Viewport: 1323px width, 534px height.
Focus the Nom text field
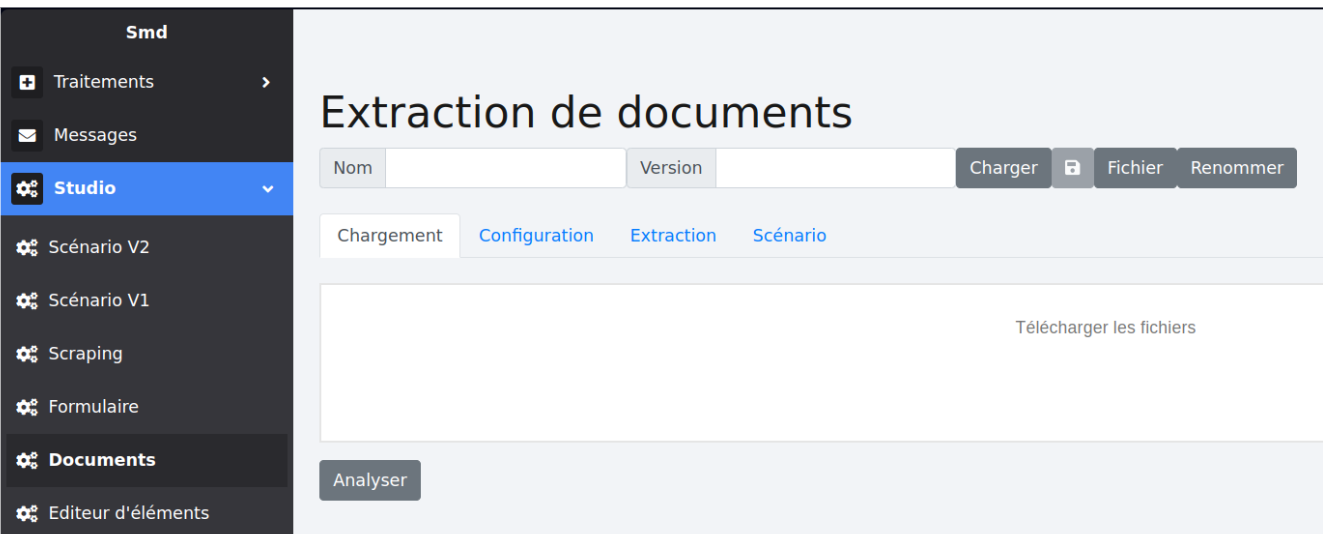(x=505, y=168)
